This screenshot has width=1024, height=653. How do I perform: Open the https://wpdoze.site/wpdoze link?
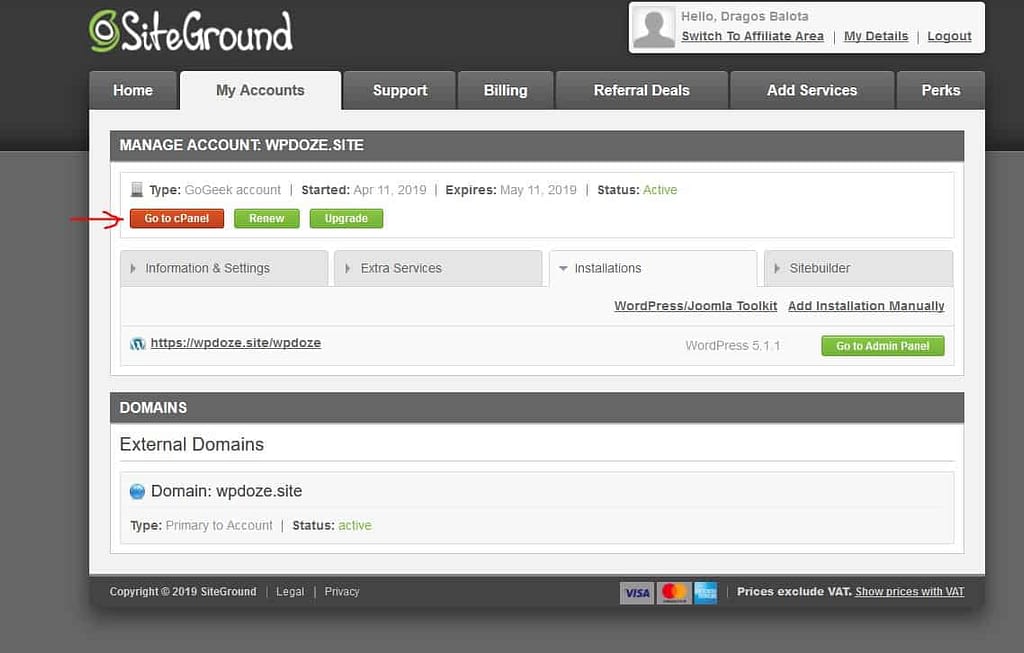pyautogui.click(x=236, y=343)
